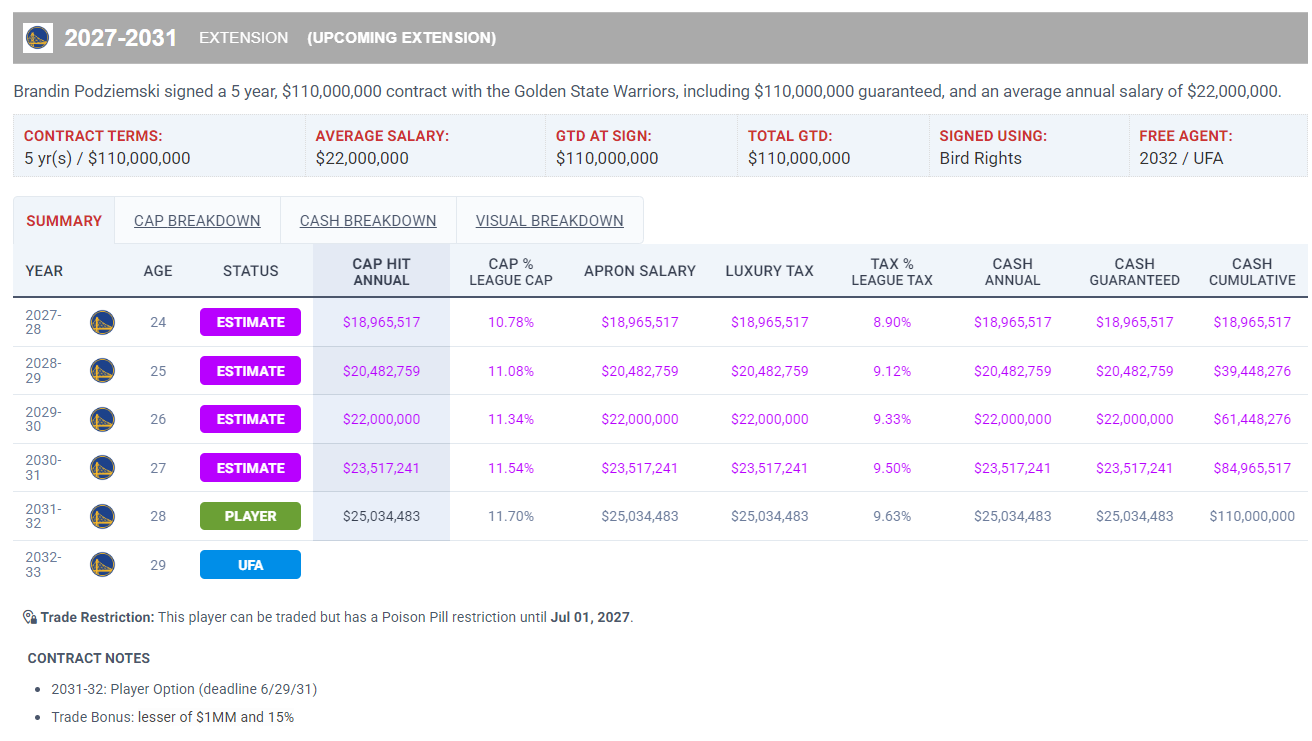Click the Warriors logo in the 2030-31 row
The height and width of the screenshot is (741, 1312).
point(102,468)
